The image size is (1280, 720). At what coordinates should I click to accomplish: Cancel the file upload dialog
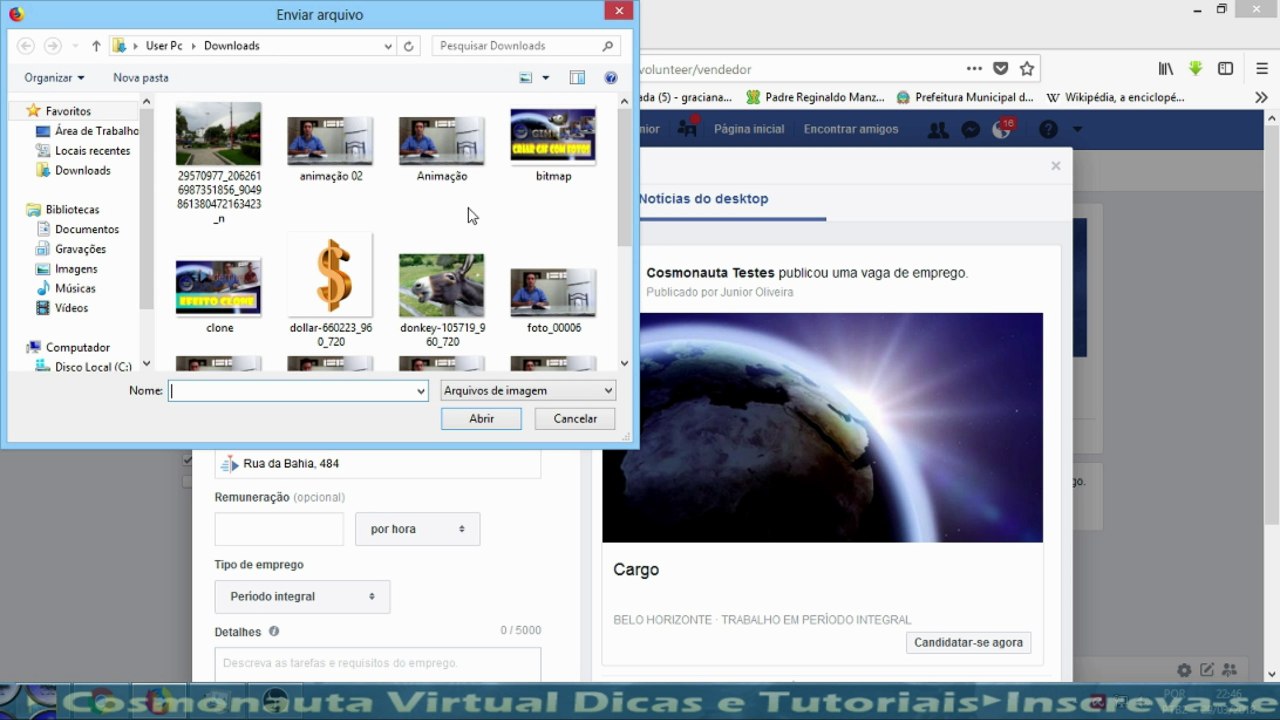coord(575,419)
